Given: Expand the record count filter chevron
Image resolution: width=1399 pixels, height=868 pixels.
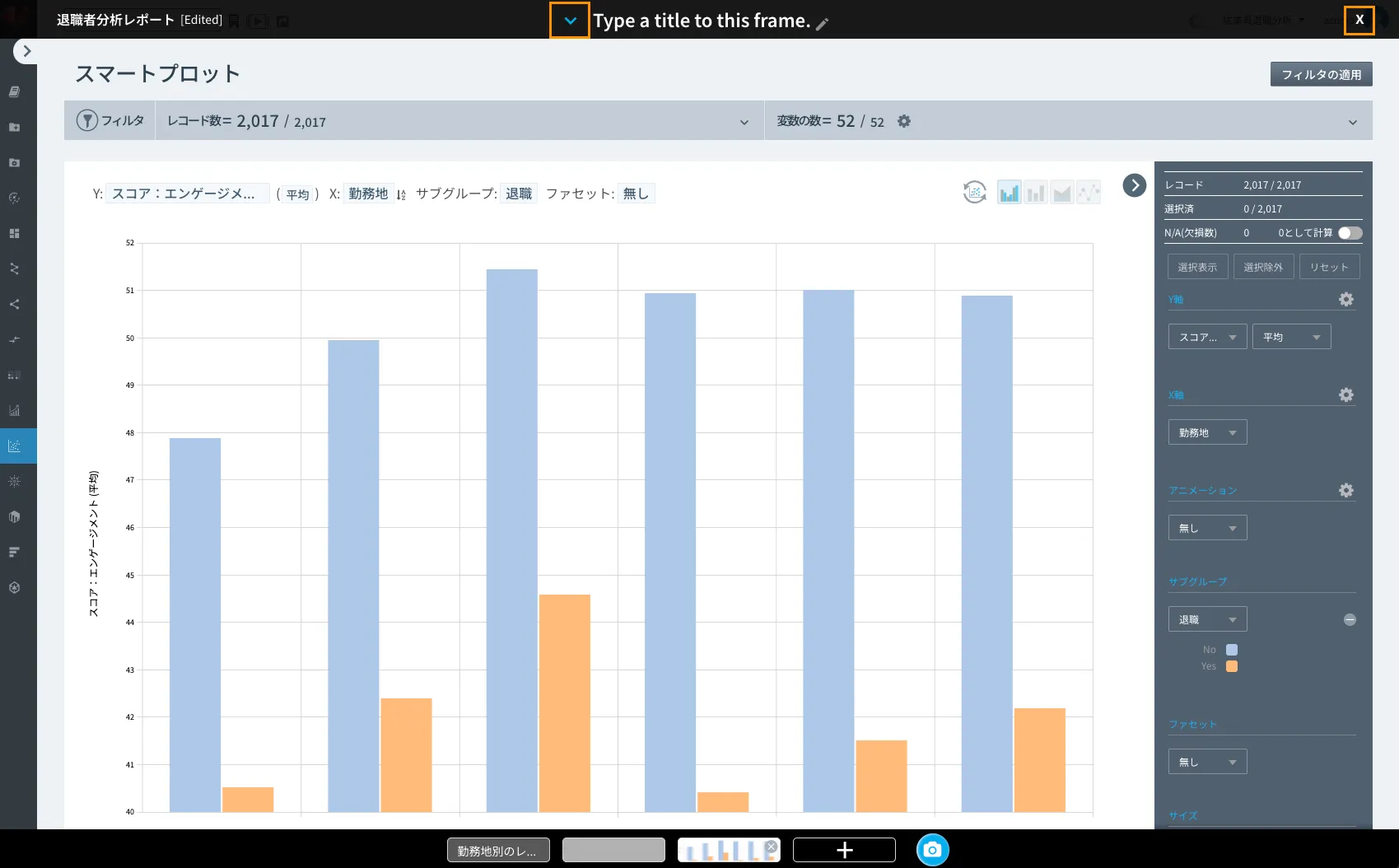Looking at the screenshot, I should (744, 122).
